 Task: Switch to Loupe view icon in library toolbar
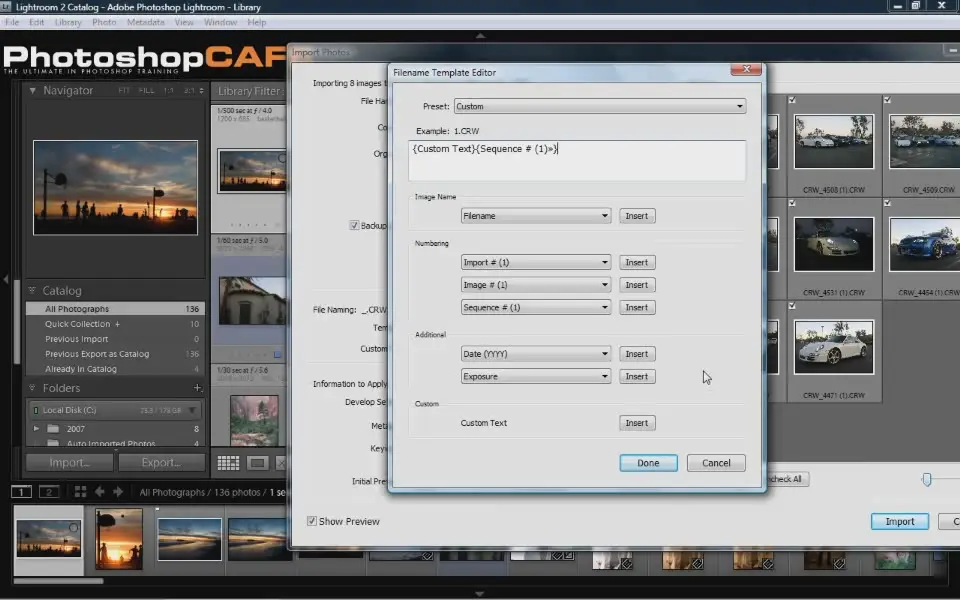257,463
